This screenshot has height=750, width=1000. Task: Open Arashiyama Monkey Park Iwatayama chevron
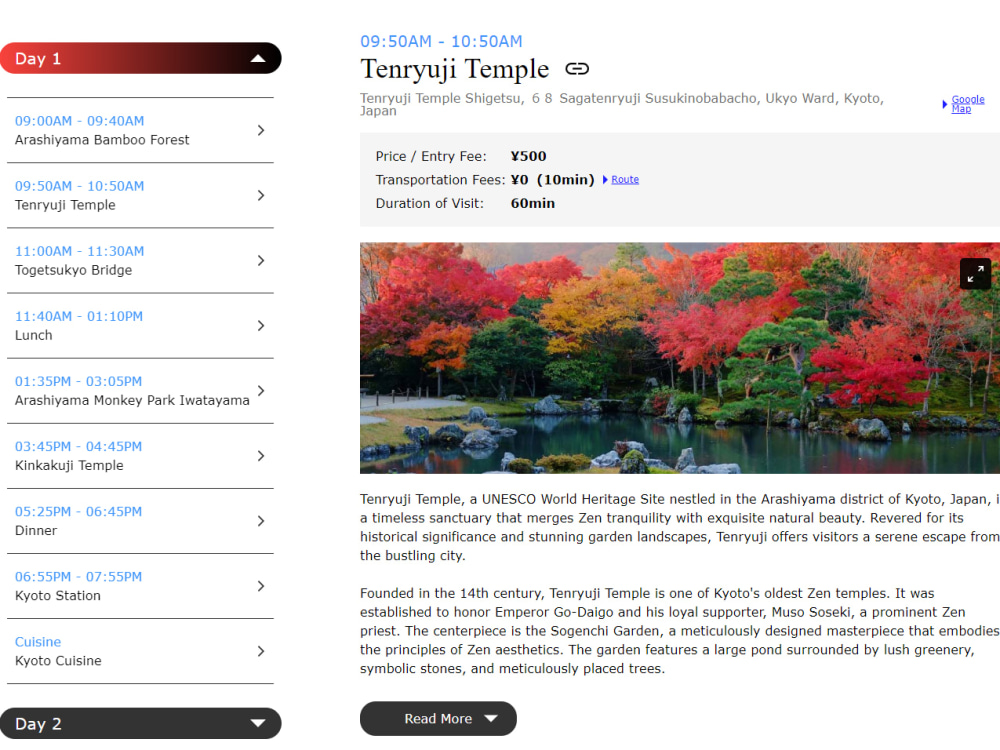tap(260, 390)
